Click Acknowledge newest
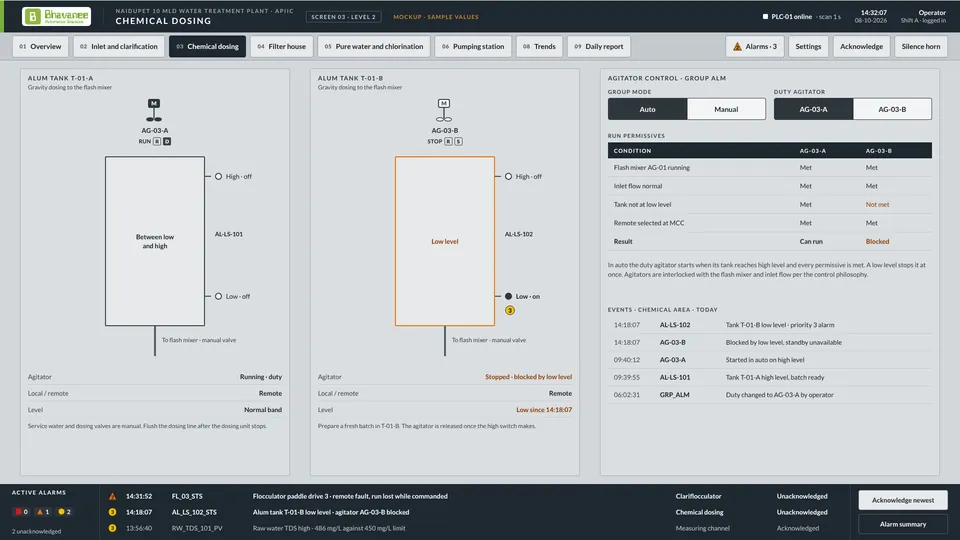Screen dimensions: 960x540 pyautogui.click(x=903, y=500)
